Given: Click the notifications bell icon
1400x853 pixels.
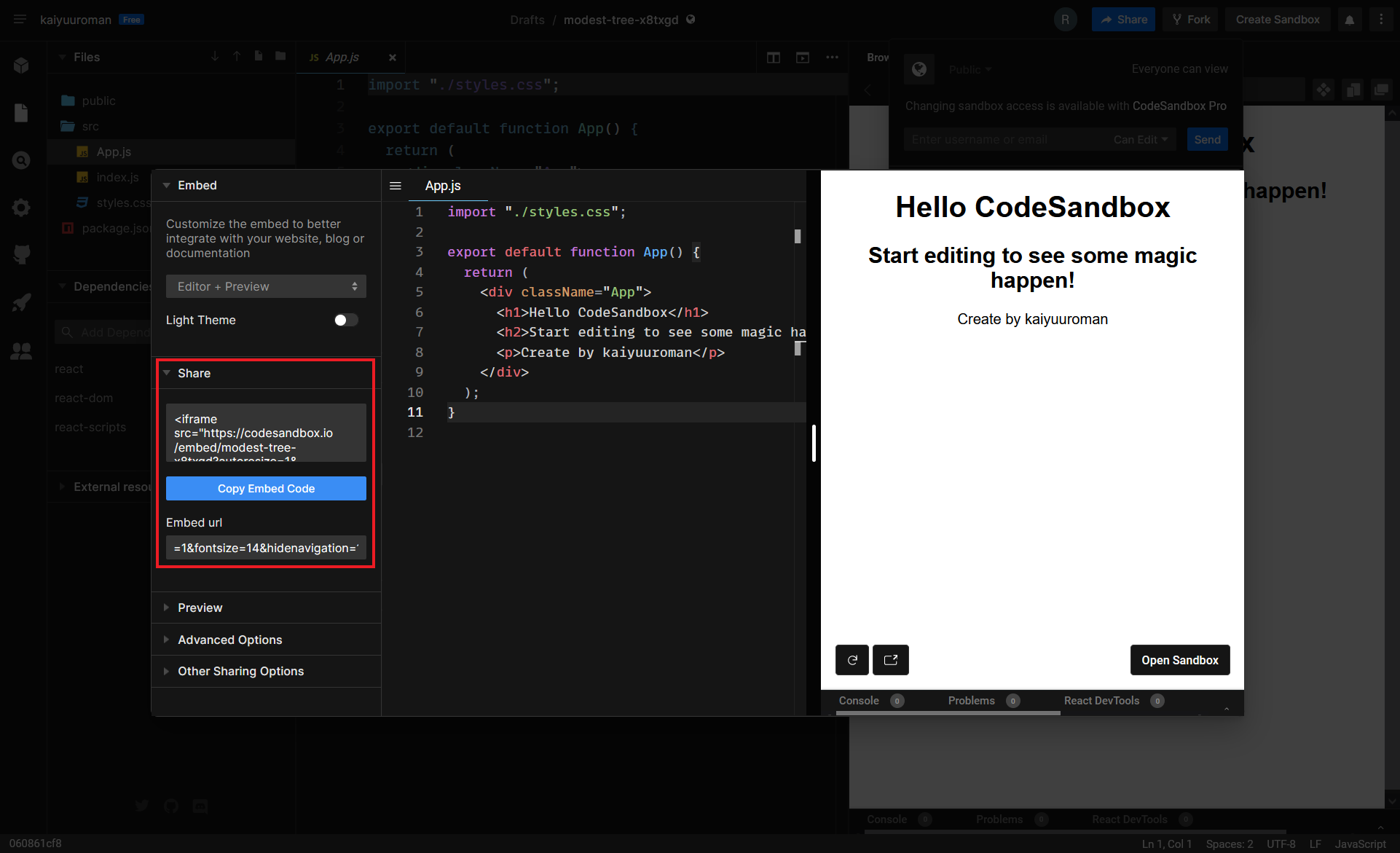Looking at the screenshot, I should click(x=1349, y=20).
